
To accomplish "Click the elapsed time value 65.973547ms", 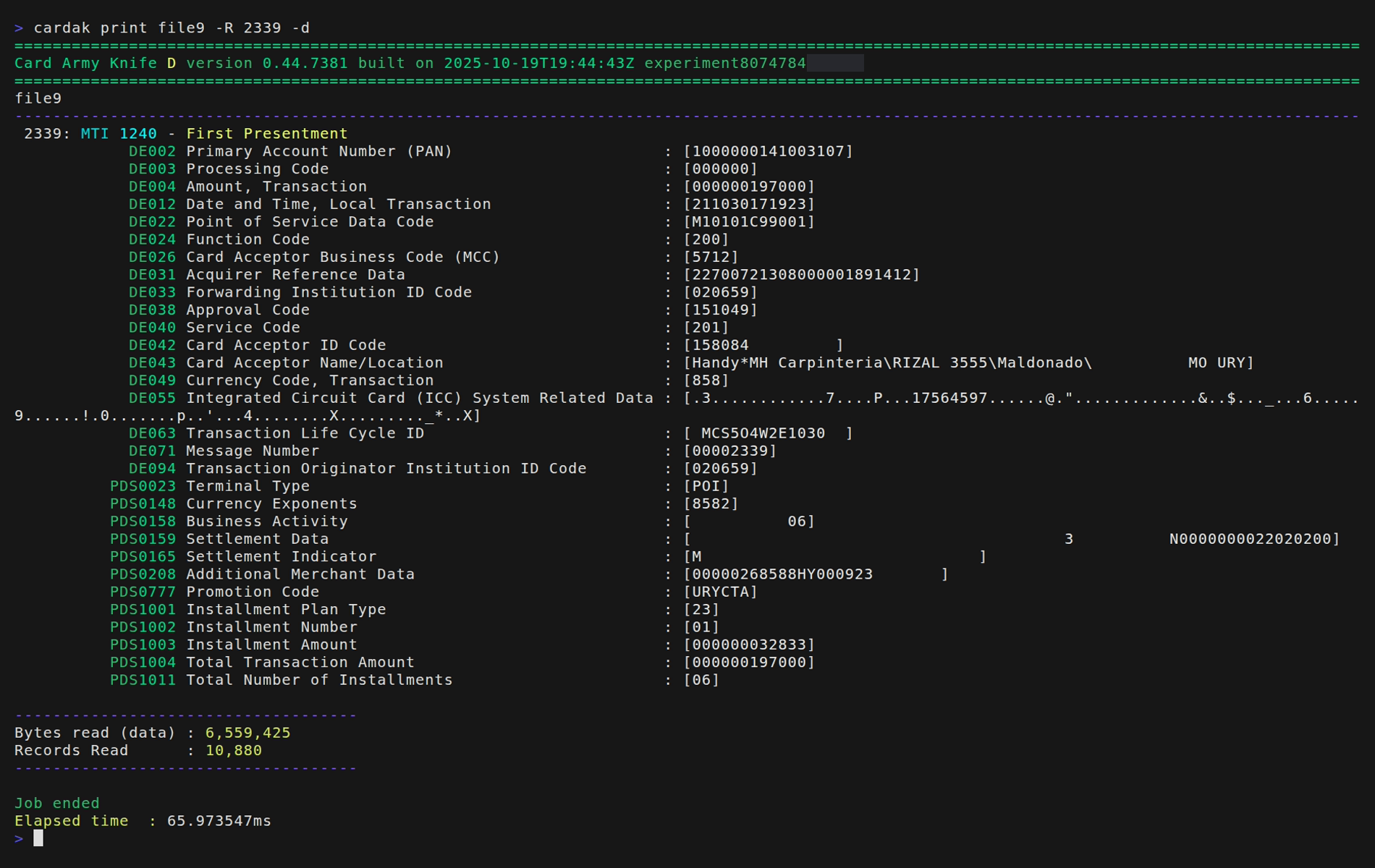I will (x=219, y=821).
